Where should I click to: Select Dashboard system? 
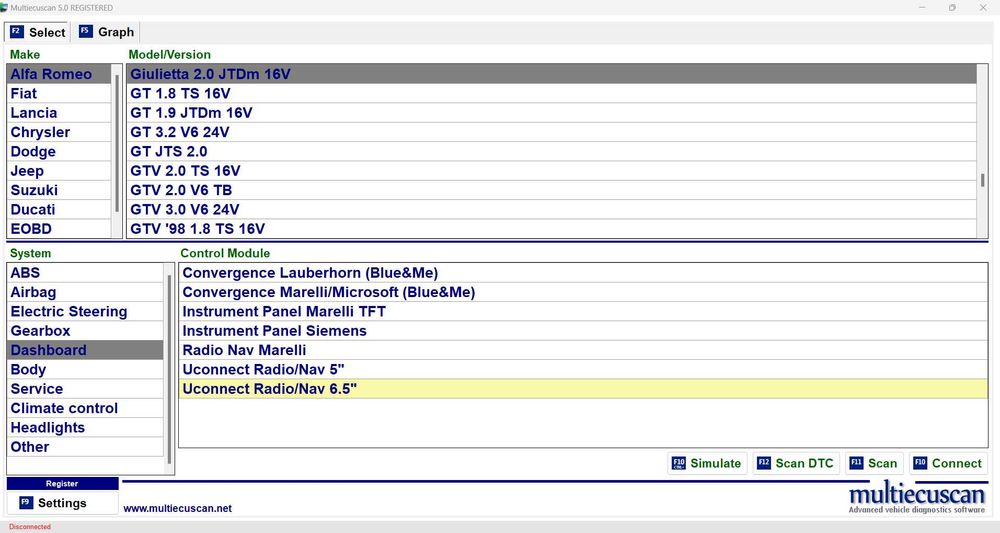(85, 350)
